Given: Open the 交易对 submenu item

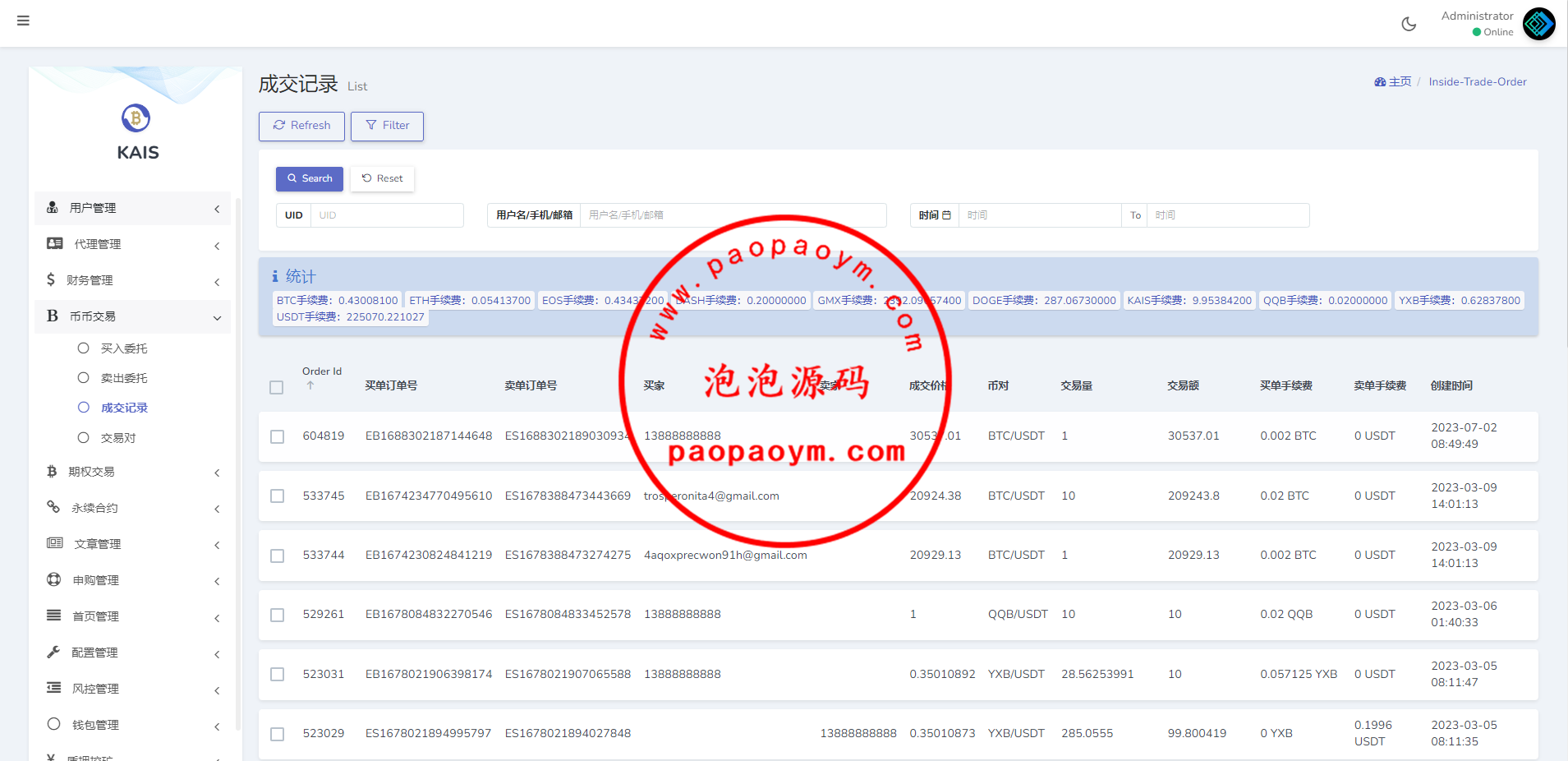Looking at the screenshot, I should (118, 438).
